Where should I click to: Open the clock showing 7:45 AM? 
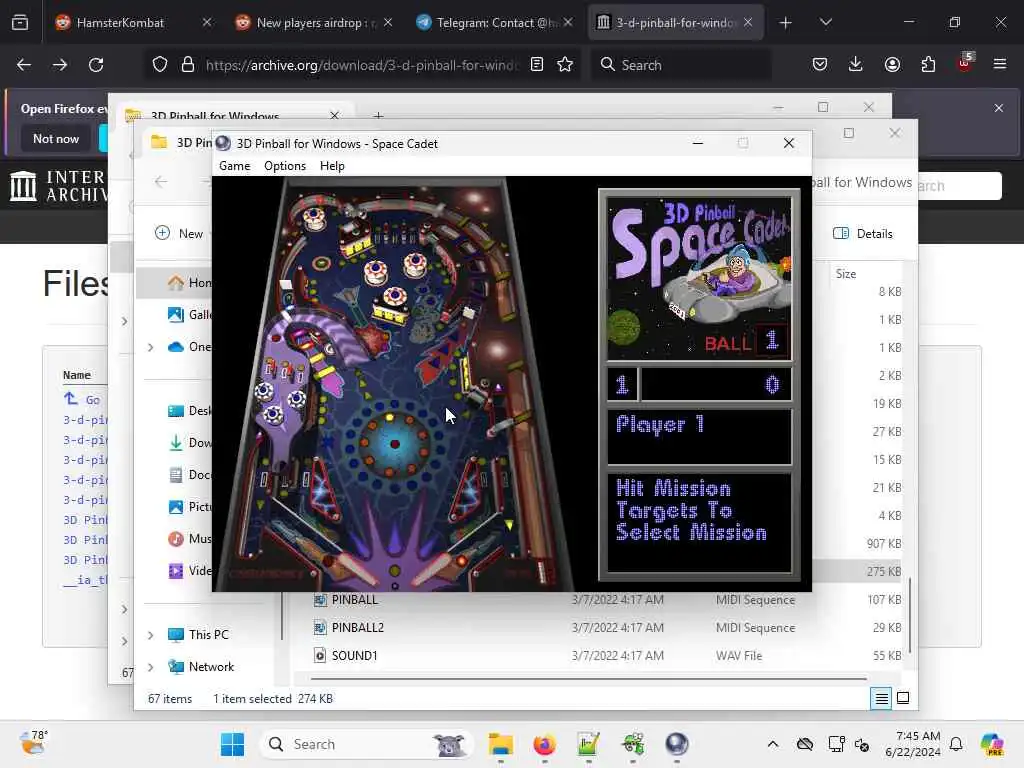pyautogui.click(x=913, y=744)
